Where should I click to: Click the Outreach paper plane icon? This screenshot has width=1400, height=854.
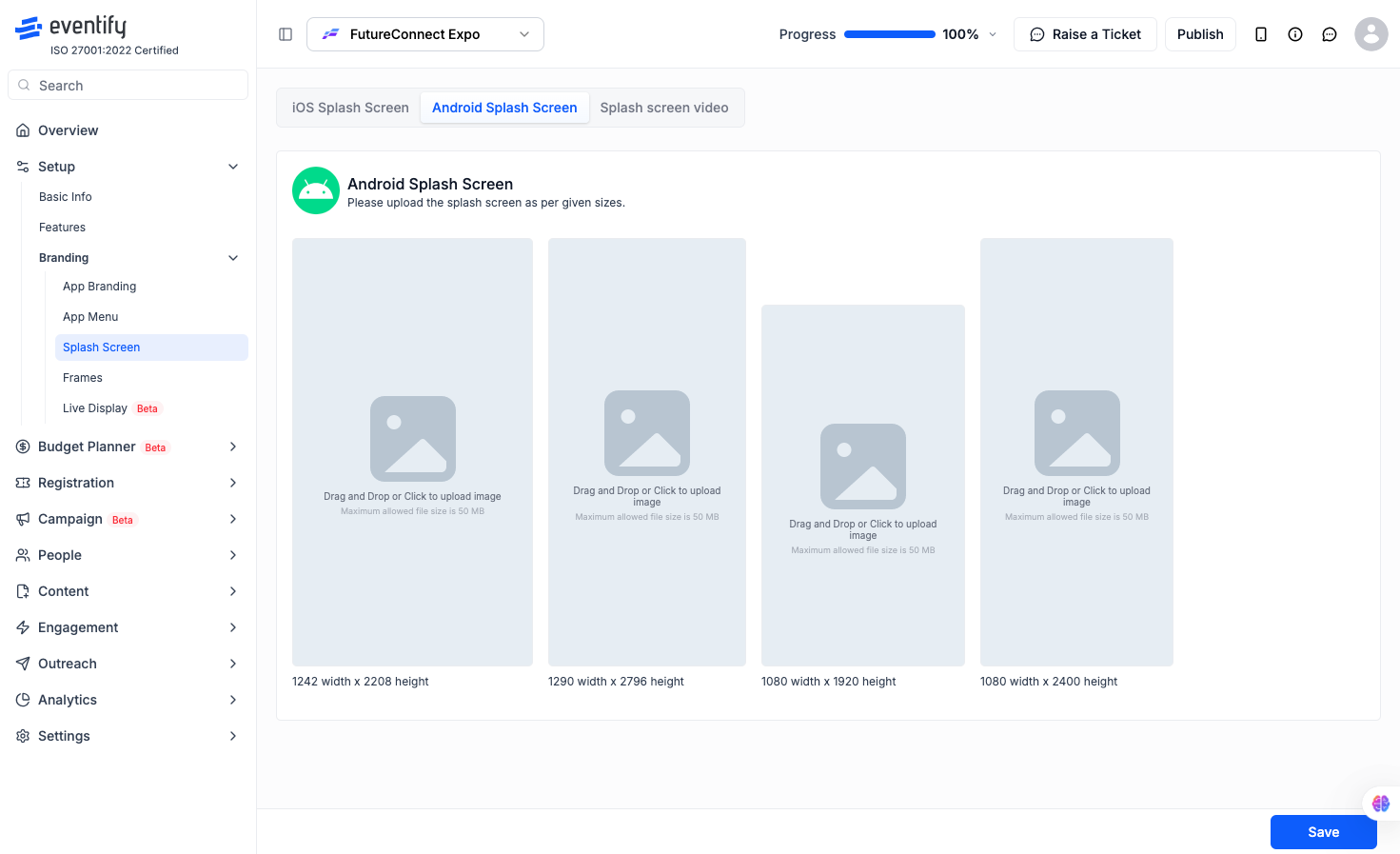pos(23,664)
